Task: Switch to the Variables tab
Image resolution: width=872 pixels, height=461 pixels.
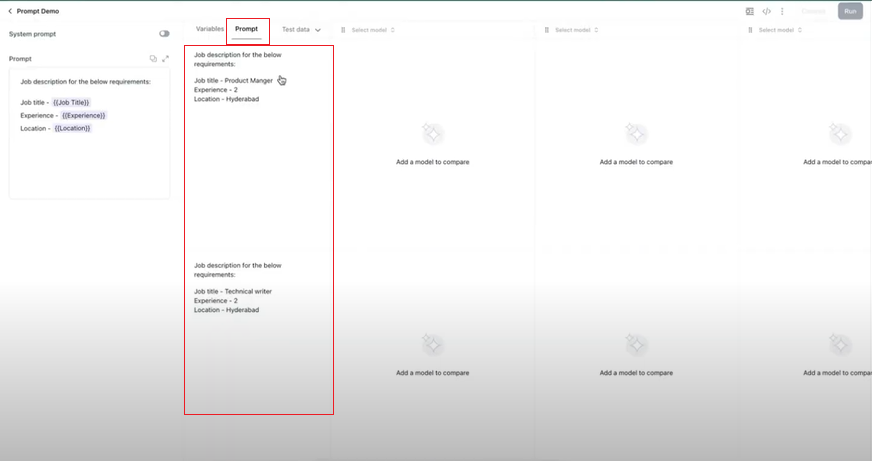Action: [x=210, y=29]
